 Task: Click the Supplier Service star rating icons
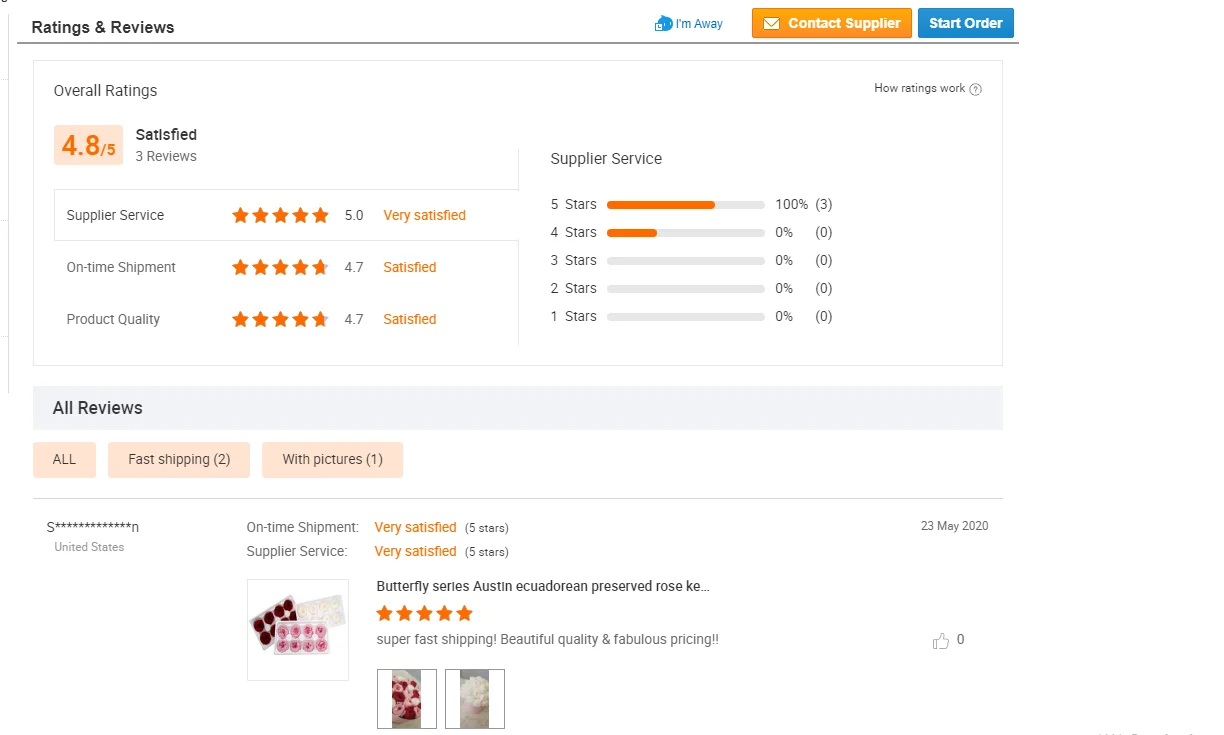(280, 215)
